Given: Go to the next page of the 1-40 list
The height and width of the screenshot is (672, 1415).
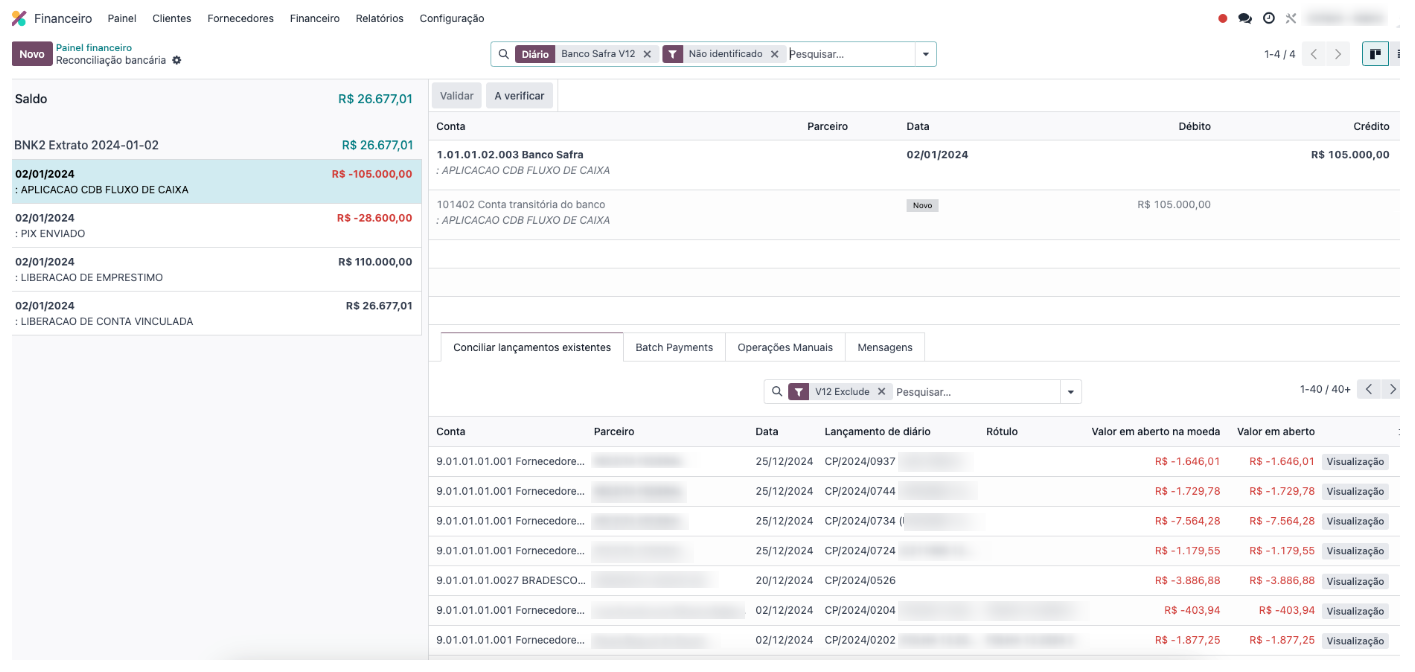Looking at the screenshot, I should click(1392, 389).
